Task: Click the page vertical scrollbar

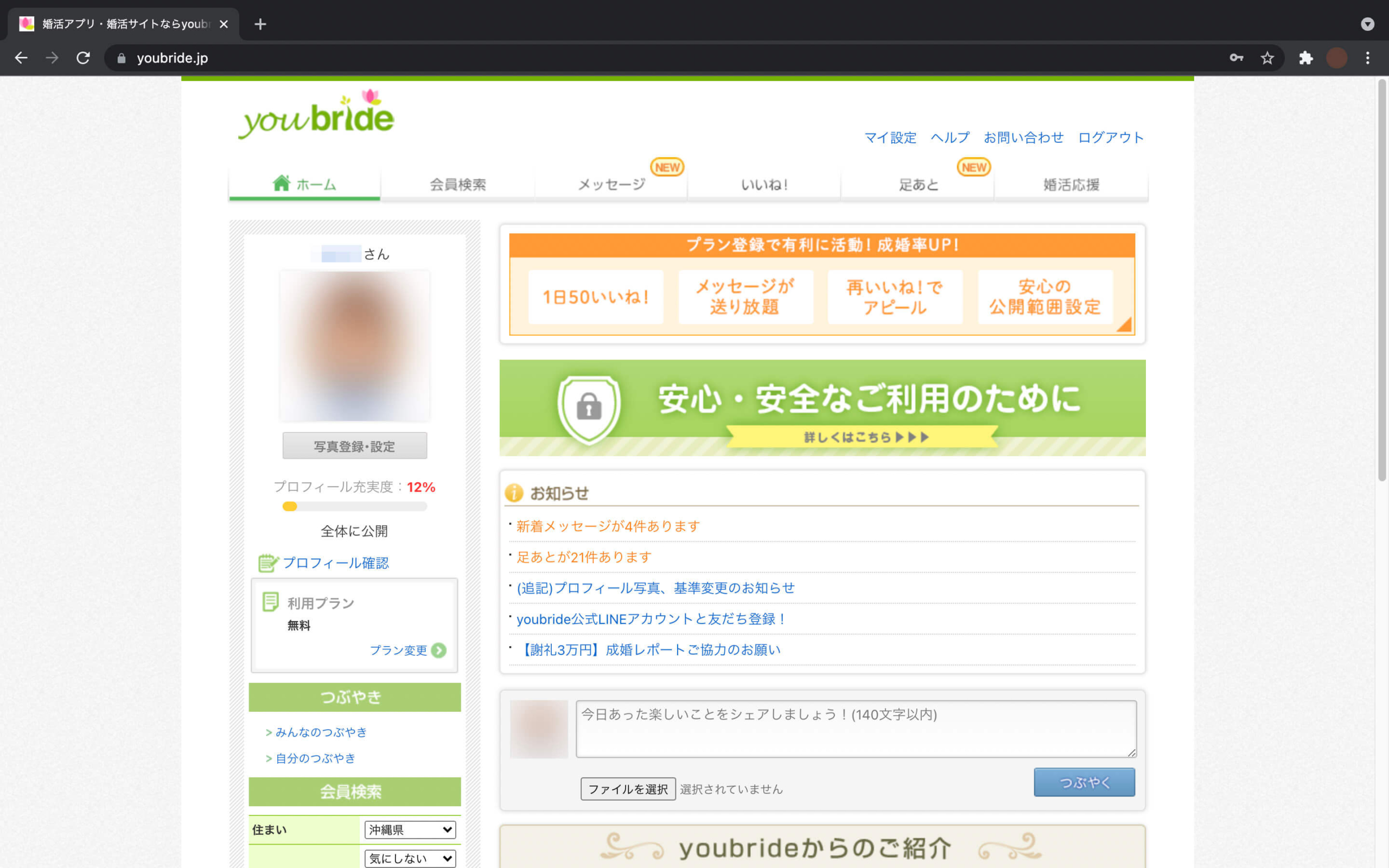Action: [x=1382, y=280]
